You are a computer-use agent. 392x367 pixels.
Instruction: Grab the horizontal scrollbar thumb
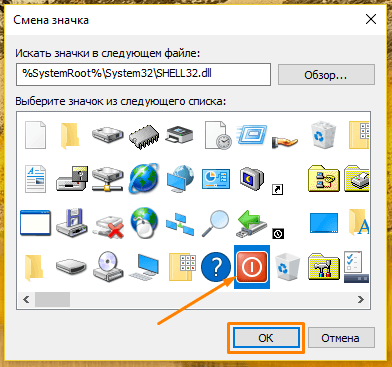[x=52, y=299]
